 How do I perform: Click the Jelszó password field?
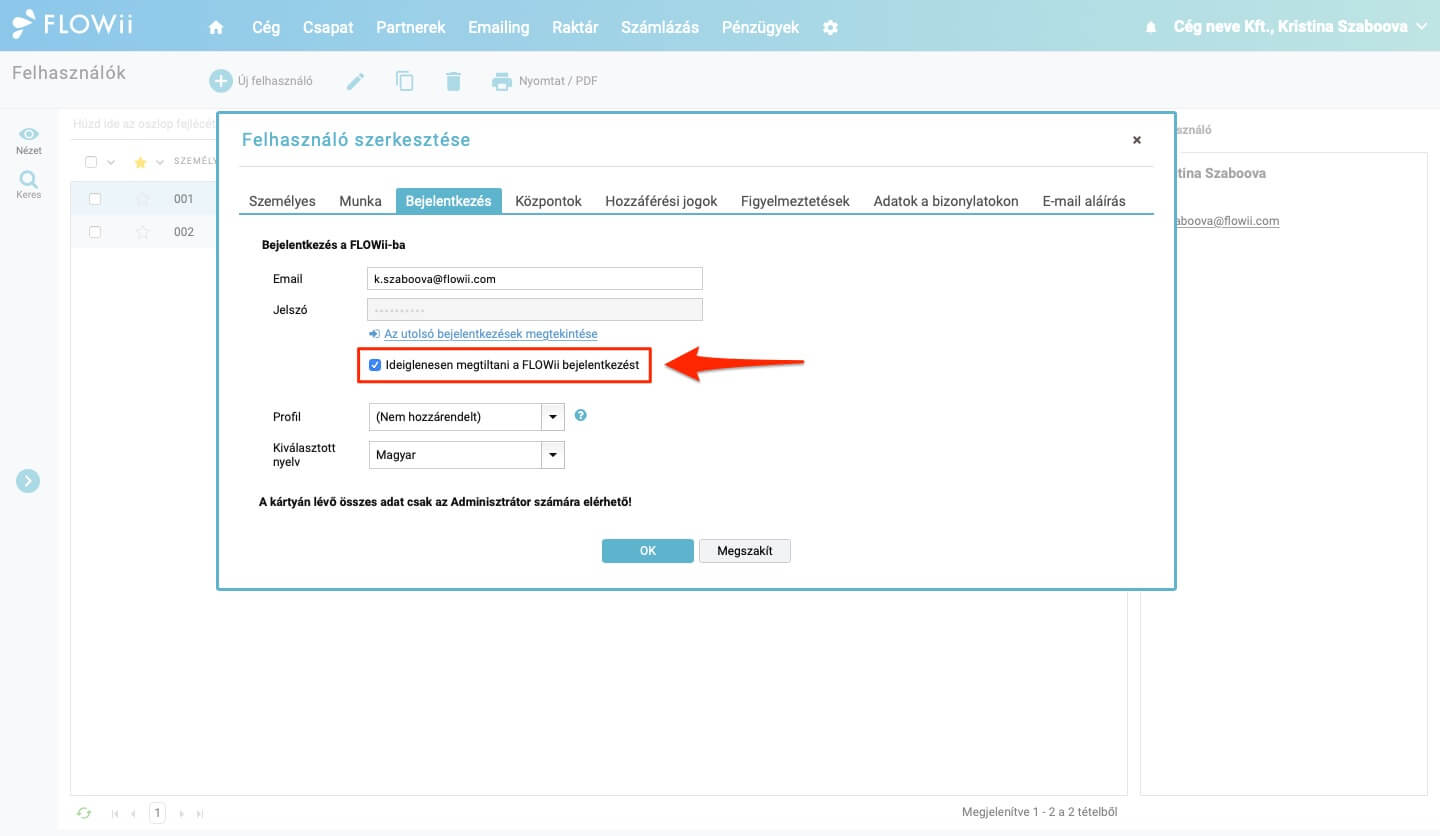click(x=535, y=310)
